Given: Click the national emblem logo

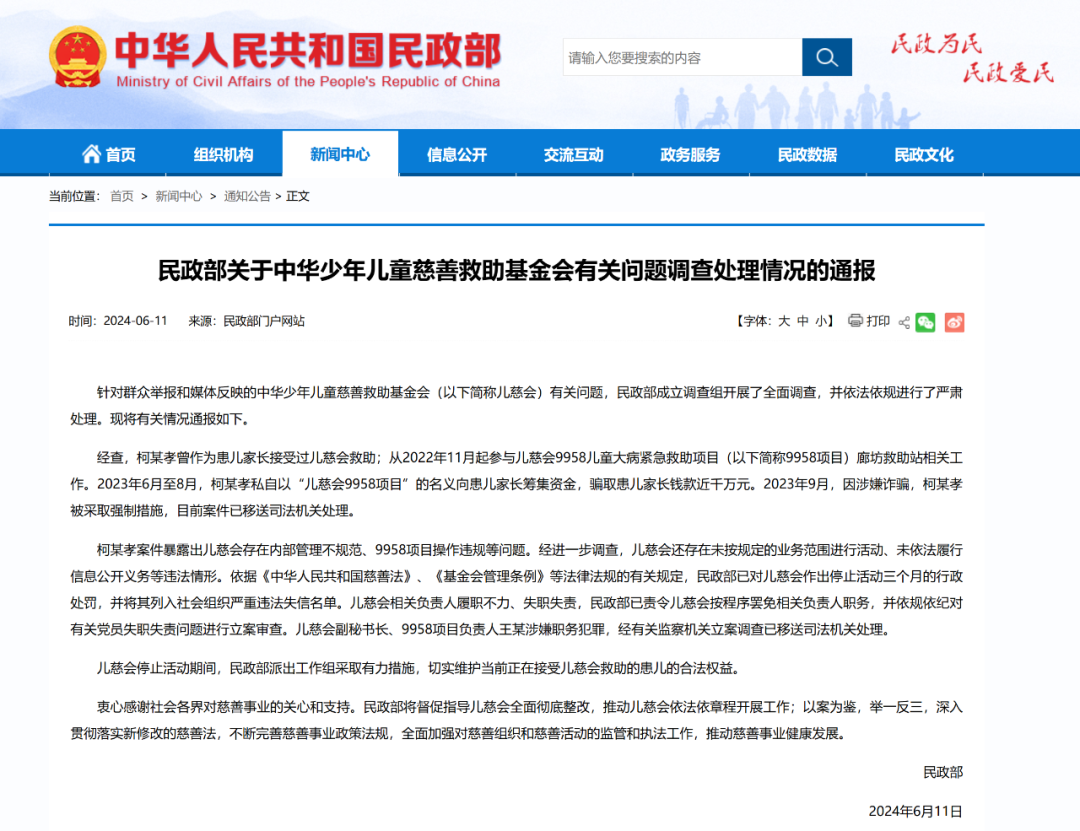Looking at the screenshot, I should click(77, 59).
